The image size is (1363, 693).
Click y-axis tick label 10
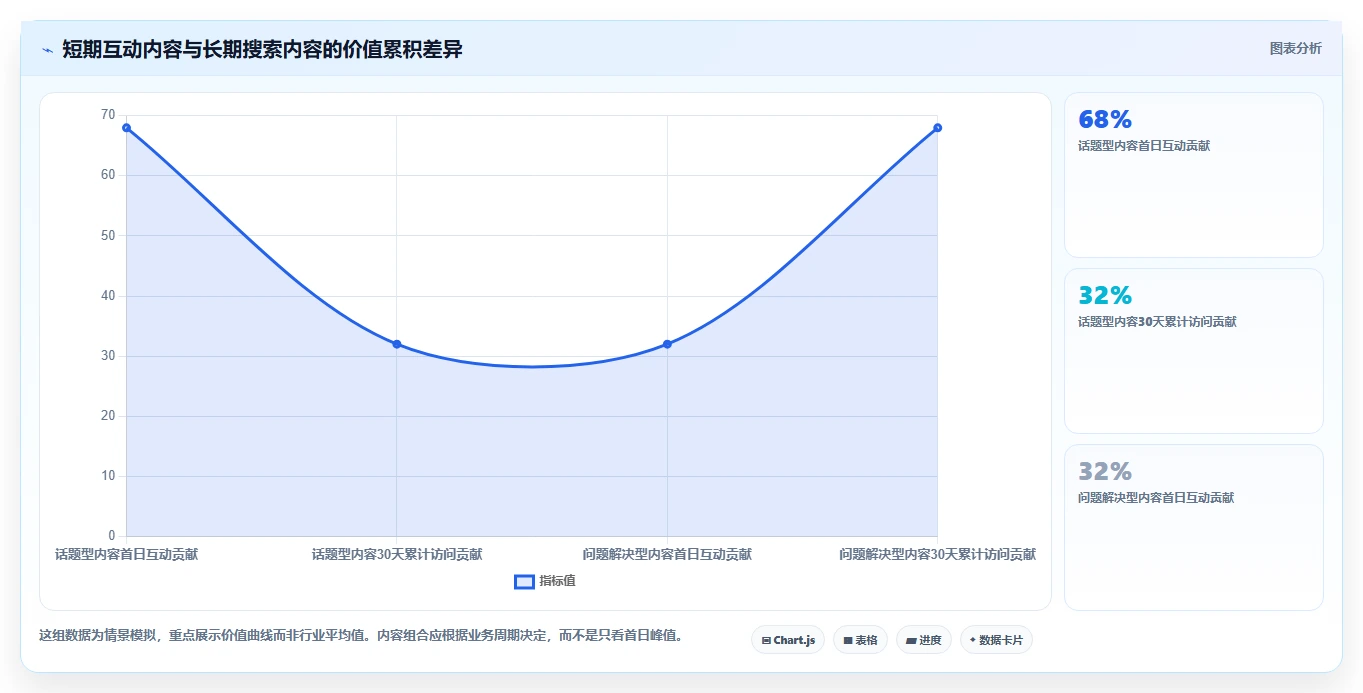(108, 476)
